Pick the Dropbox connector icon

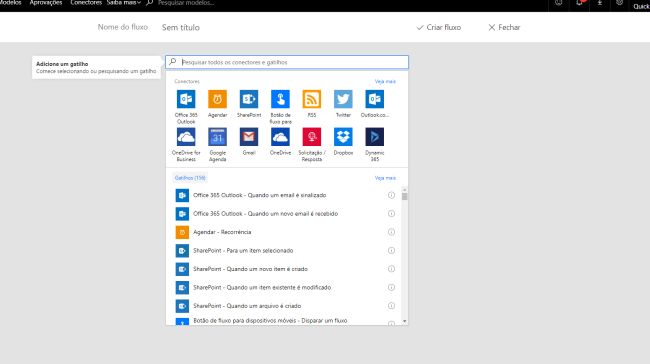coord(343,137)
